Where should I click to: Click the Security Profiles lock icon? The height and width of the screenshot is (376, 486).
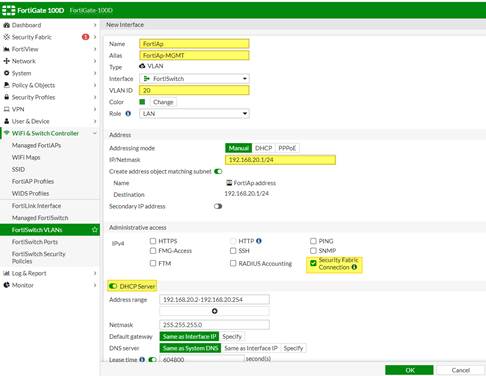click(6, 97)
